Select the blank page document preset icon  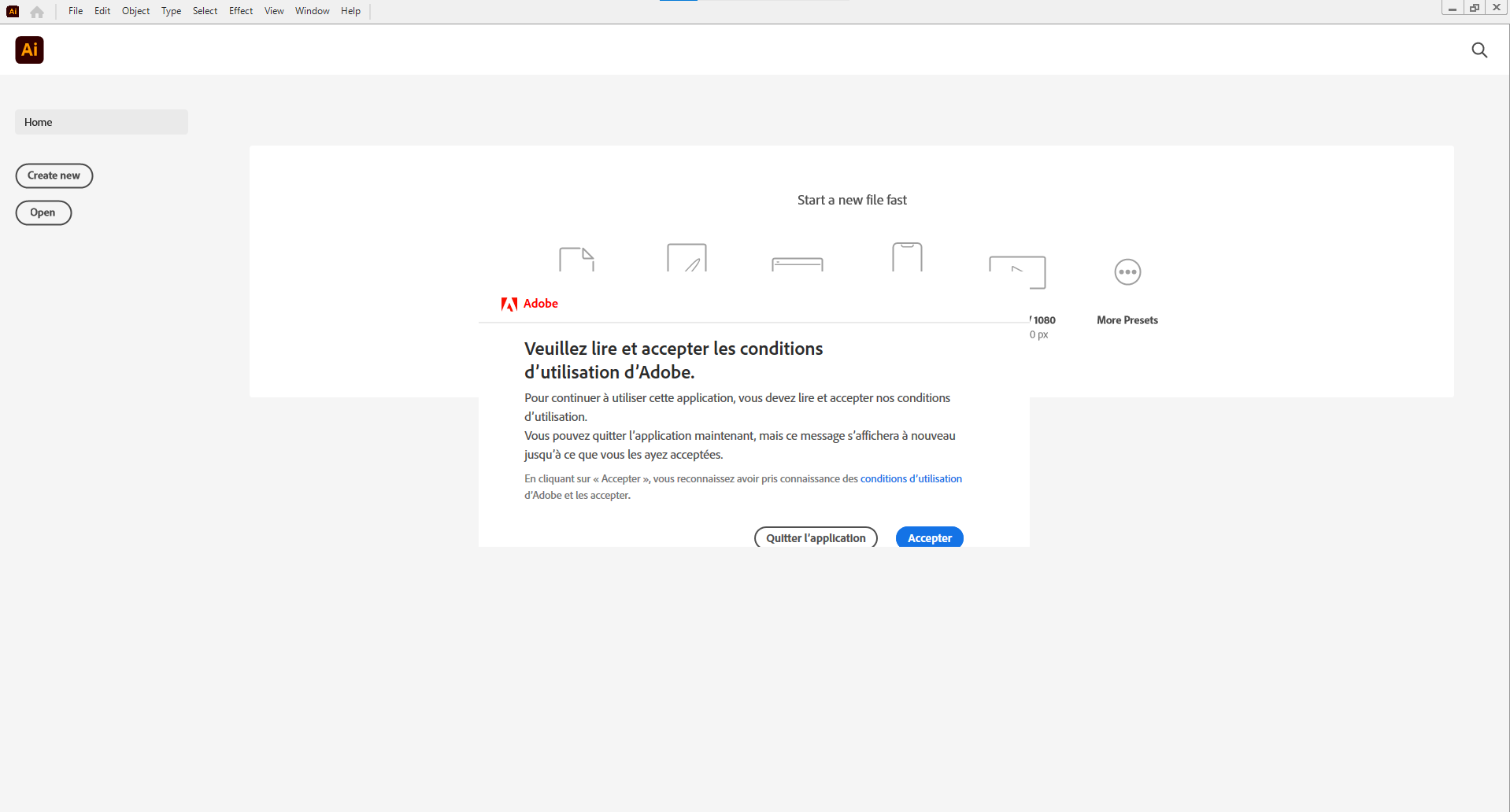[x=576, y=259]
